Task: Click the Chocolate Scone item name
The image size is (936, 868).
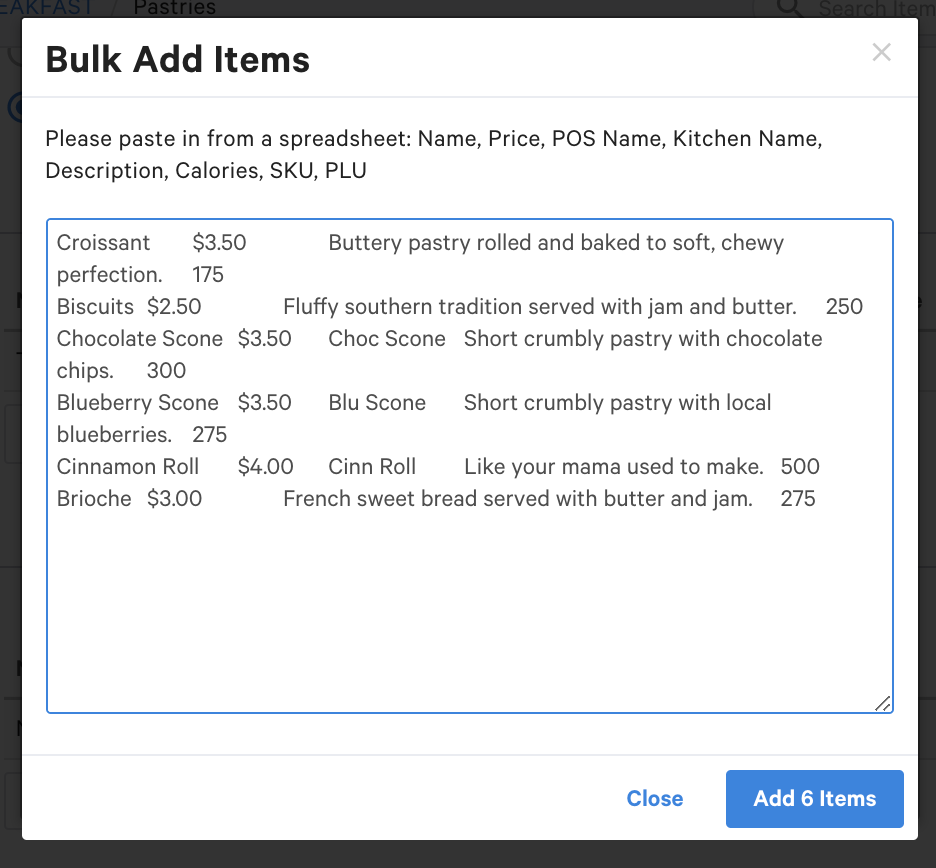Action: pyautogui.click(x=139, y=339)
